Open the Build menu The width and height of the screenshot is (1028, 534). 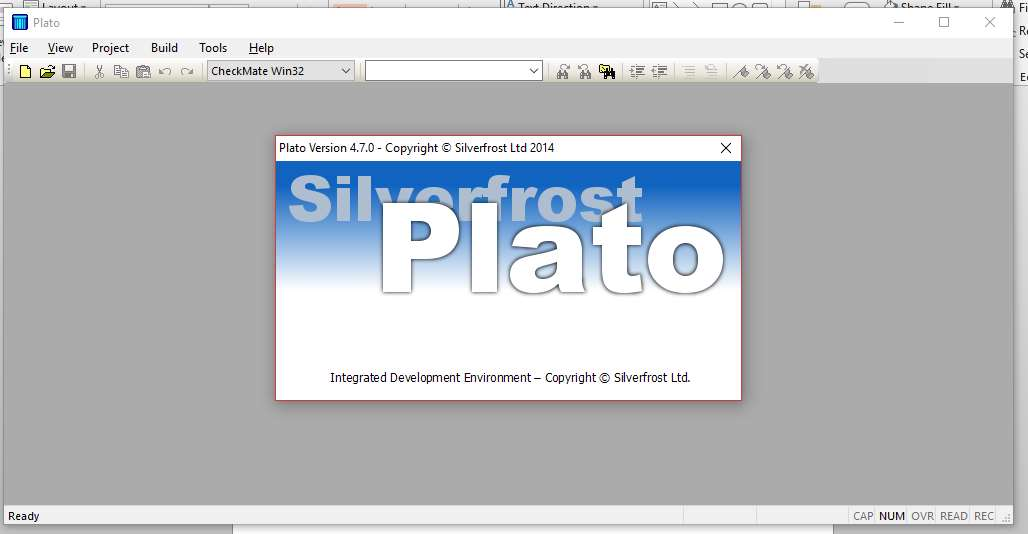point(164,48)
